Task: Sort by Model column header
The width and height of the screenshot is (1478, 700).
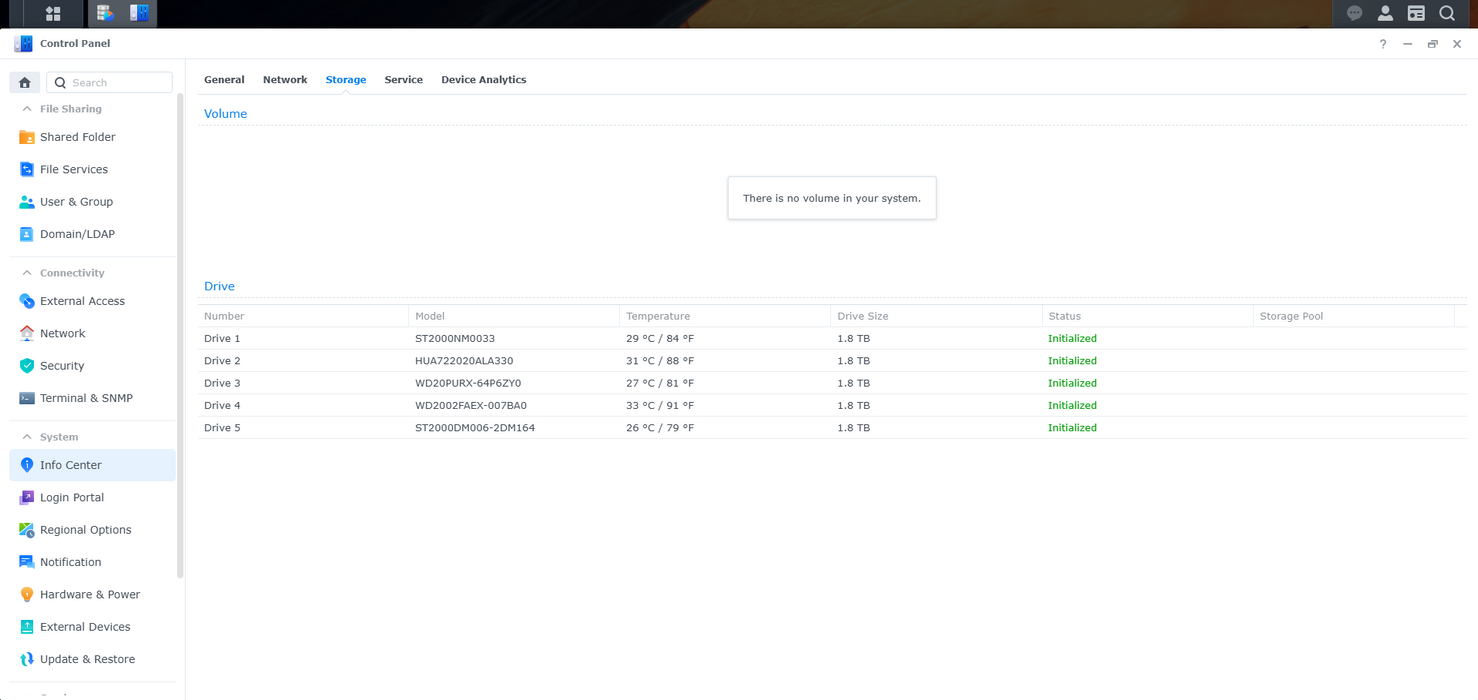Action: click(514, 316)
